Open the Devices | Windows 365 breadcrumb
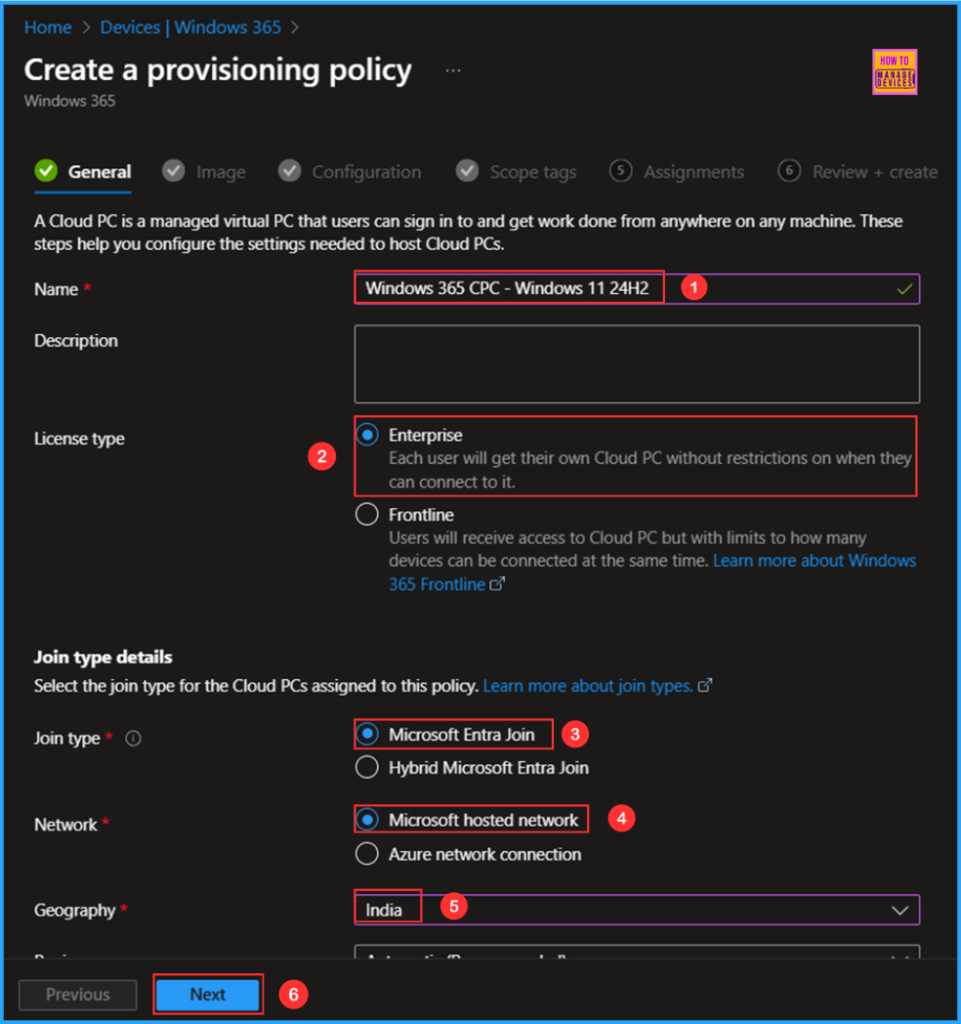Screen dimensions: 961x1024 [x=190, y=27]
